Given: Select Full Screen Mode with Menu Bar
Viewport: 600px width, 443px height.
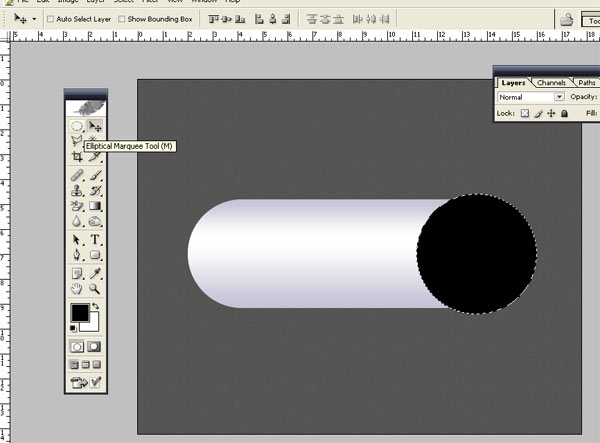Looking at the screenshot, I should pyautogui.click(x=85, y=365).
